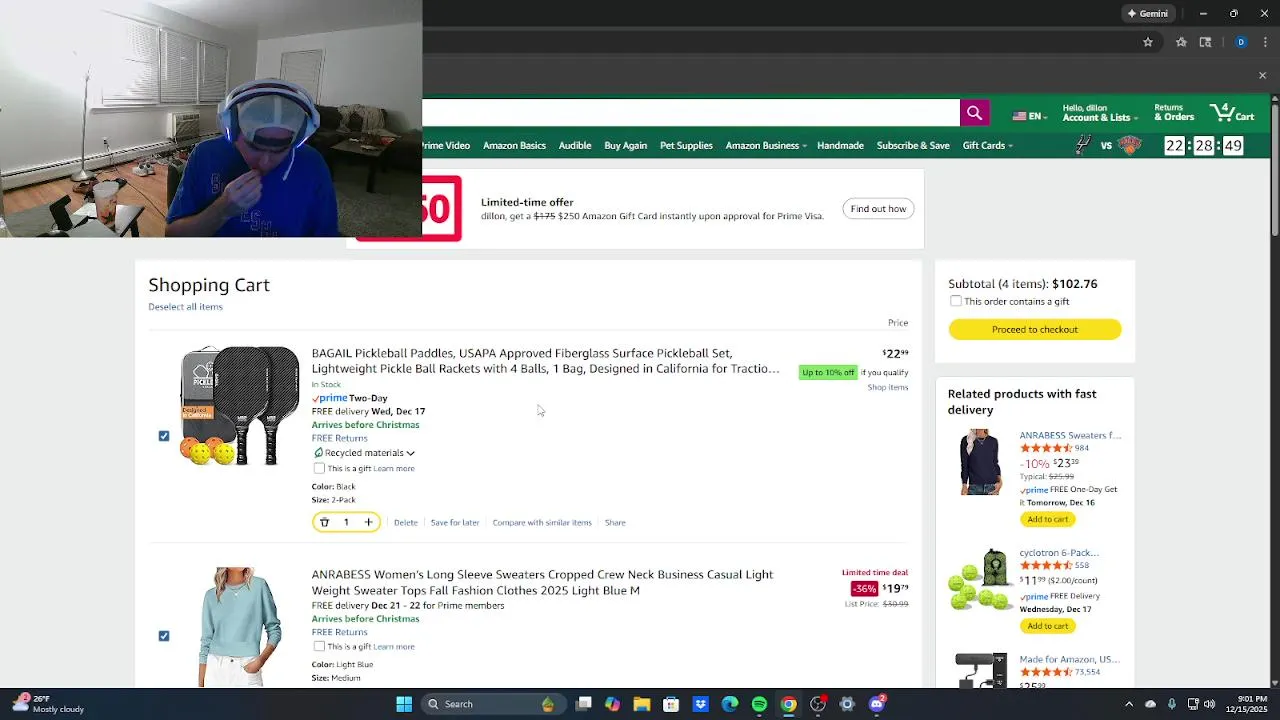Screen dimensions: 1280x720
Task: Click the Task View taskbar icon
Action: click(584, 704)
